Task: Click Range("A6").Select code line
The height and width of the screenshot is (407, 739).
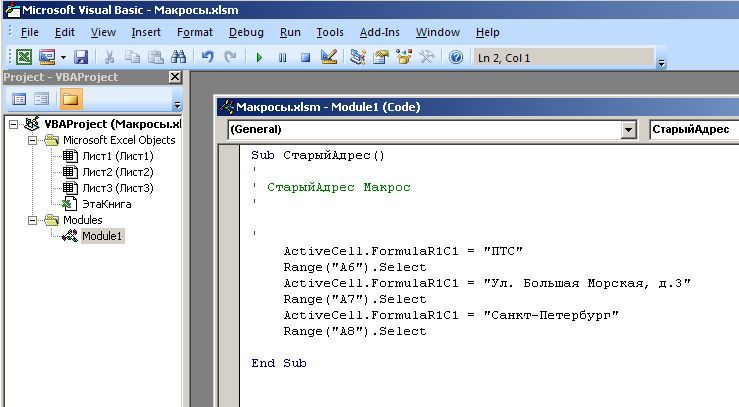Action: (354, 267)
